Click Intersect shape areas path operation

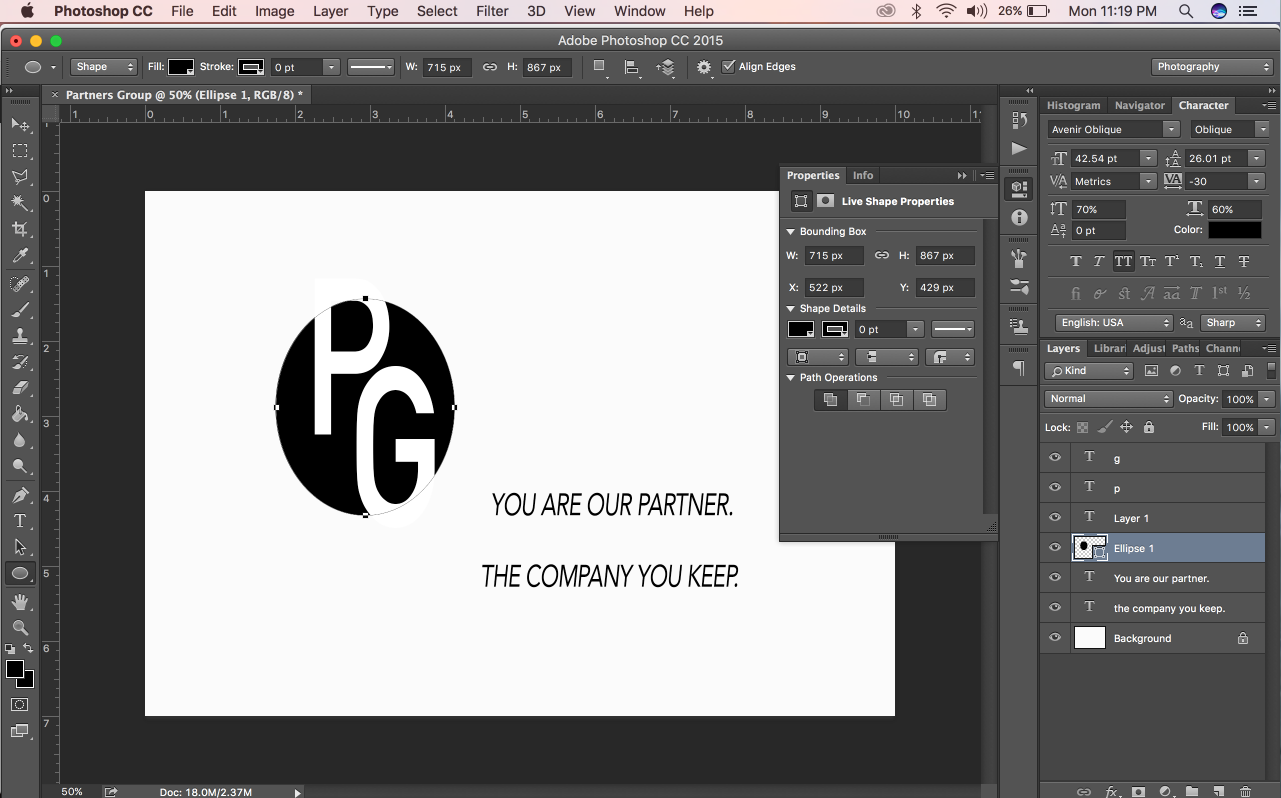pyautogui.click(x=896, y=400)
